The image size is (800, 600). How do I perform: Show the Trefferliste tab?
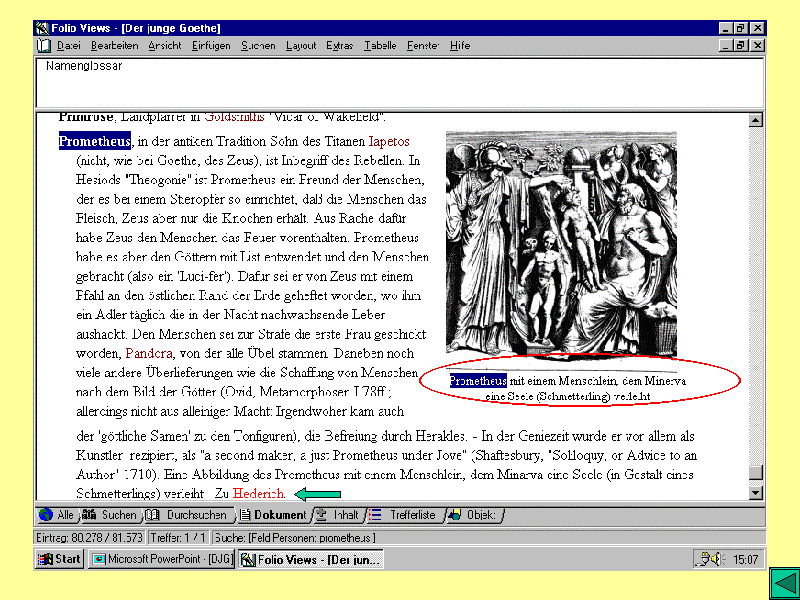coord(403,515)
